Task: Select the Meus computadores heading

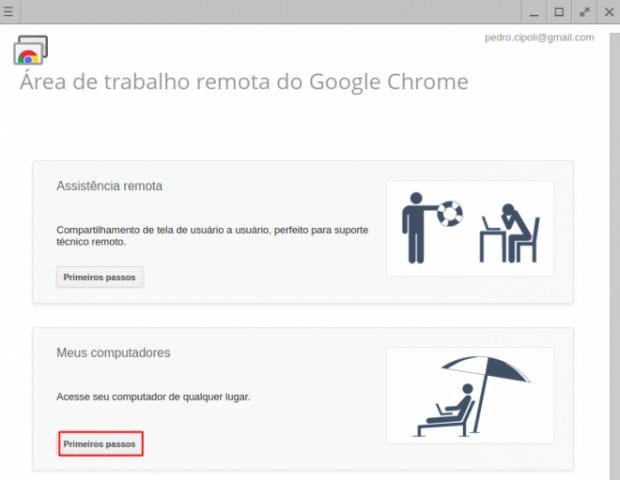Action: [x=113, y=353]
